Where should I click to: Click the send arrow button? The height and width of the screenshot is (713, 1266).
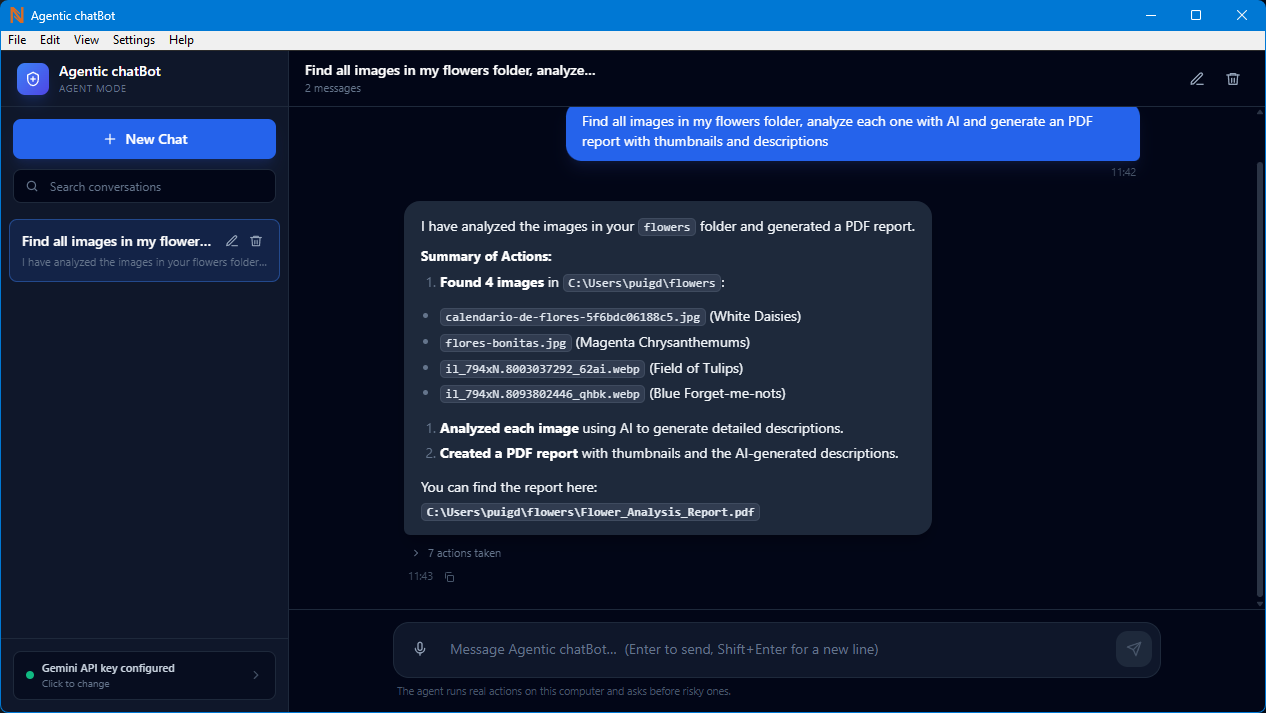(1134, 649)
